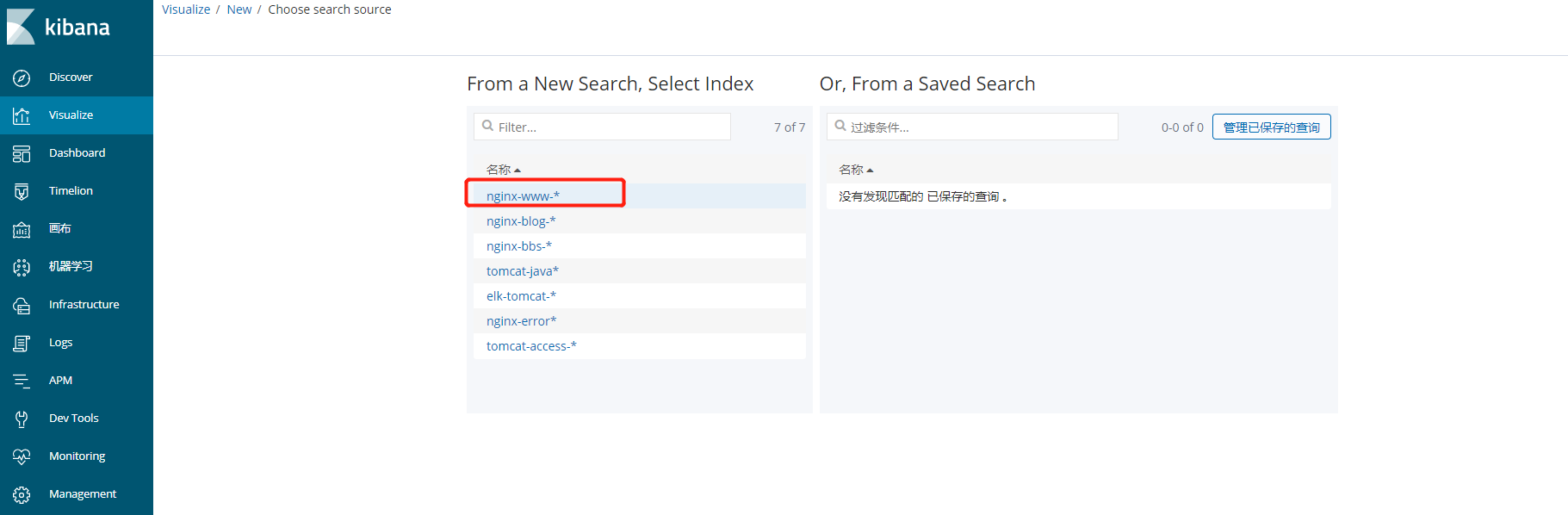Open the Monitoring heartbeat icon

coord(22,456)
